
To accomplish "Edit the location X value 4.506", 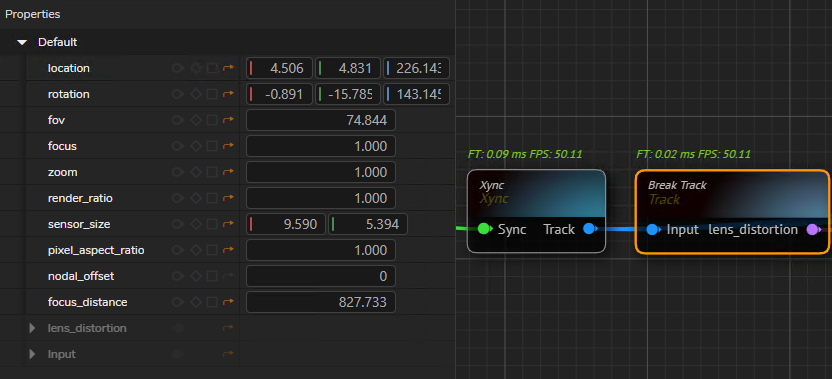I will [x=280, y=68].
